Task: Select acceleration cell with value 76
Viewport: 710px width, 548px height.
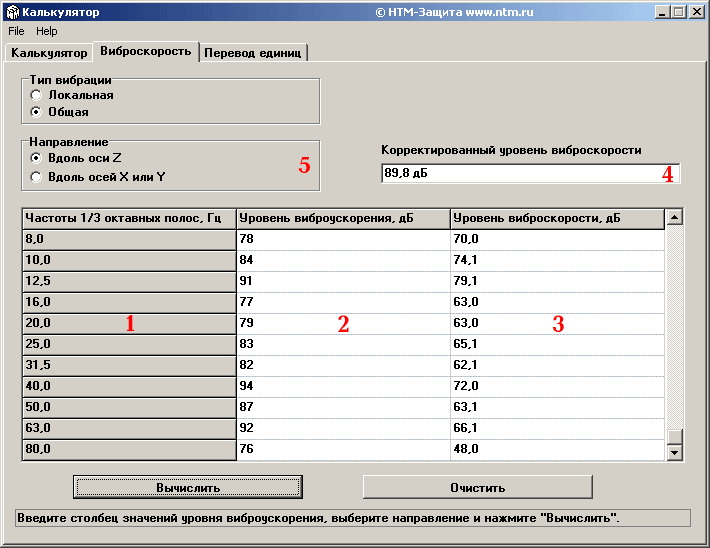Action: pos(343,450)
